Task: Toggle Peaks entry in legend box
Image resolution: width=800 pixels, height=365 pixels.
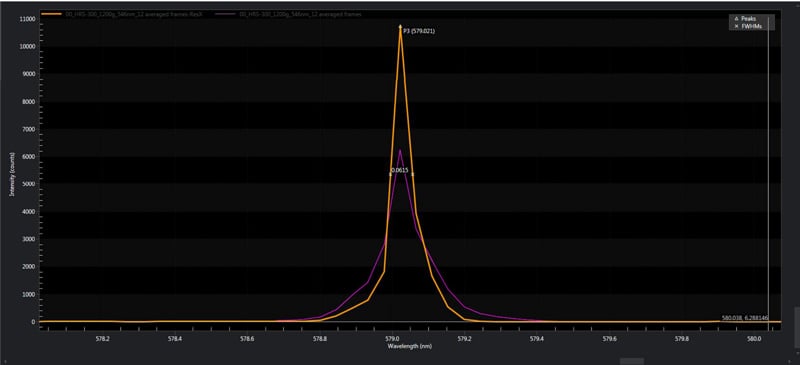Action: pyautogui.click(x=748, y=18)
